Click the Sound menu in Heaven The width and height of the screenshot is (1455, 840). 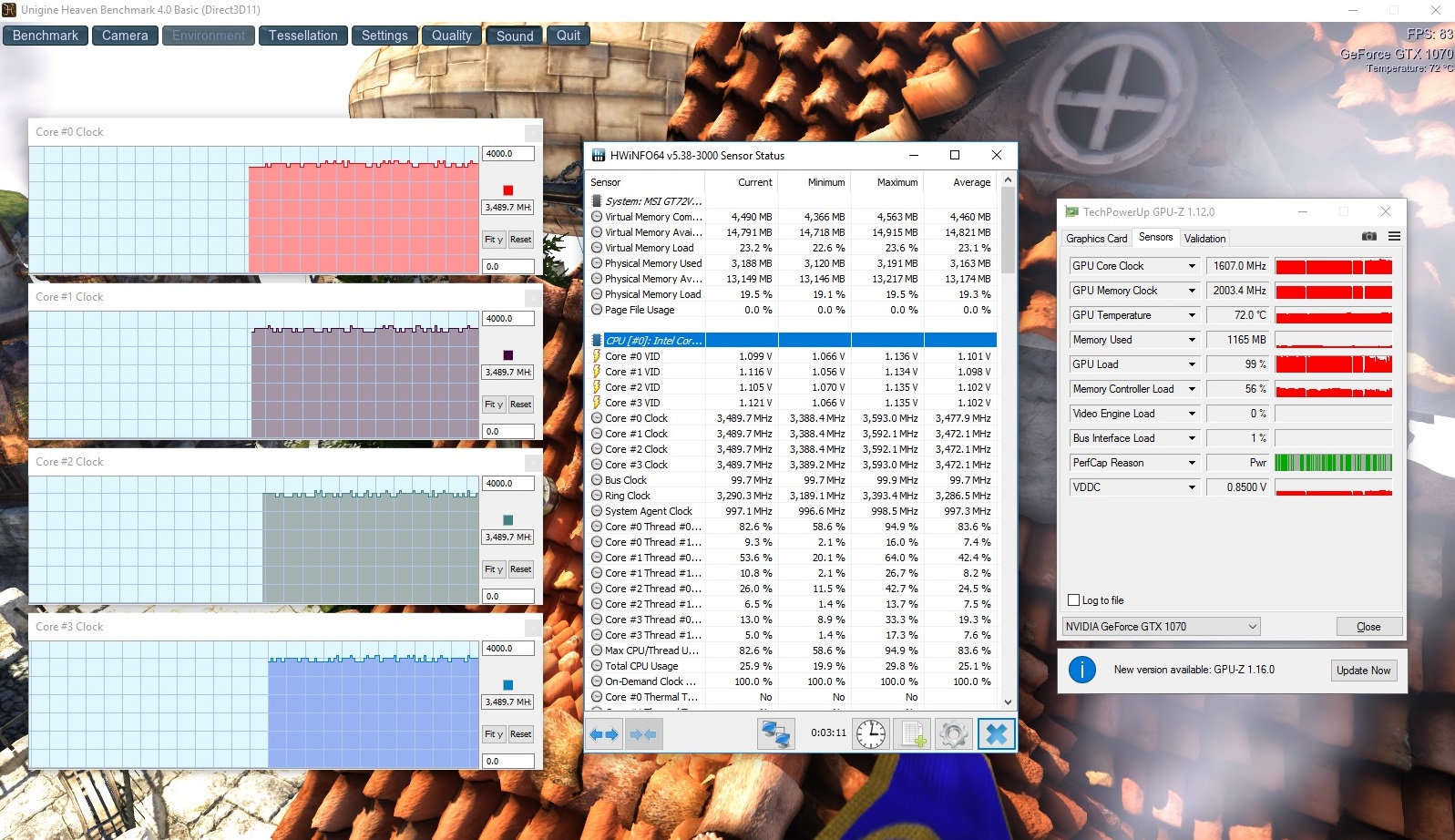[515, 36]
